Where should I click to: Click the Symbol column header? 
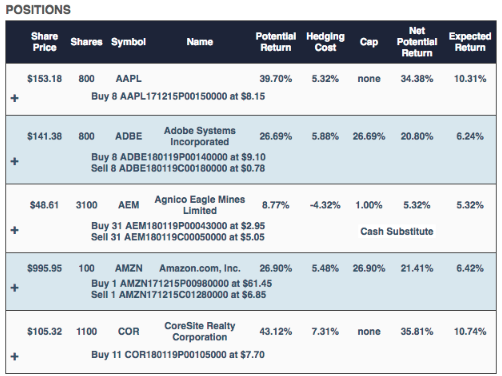128,42
